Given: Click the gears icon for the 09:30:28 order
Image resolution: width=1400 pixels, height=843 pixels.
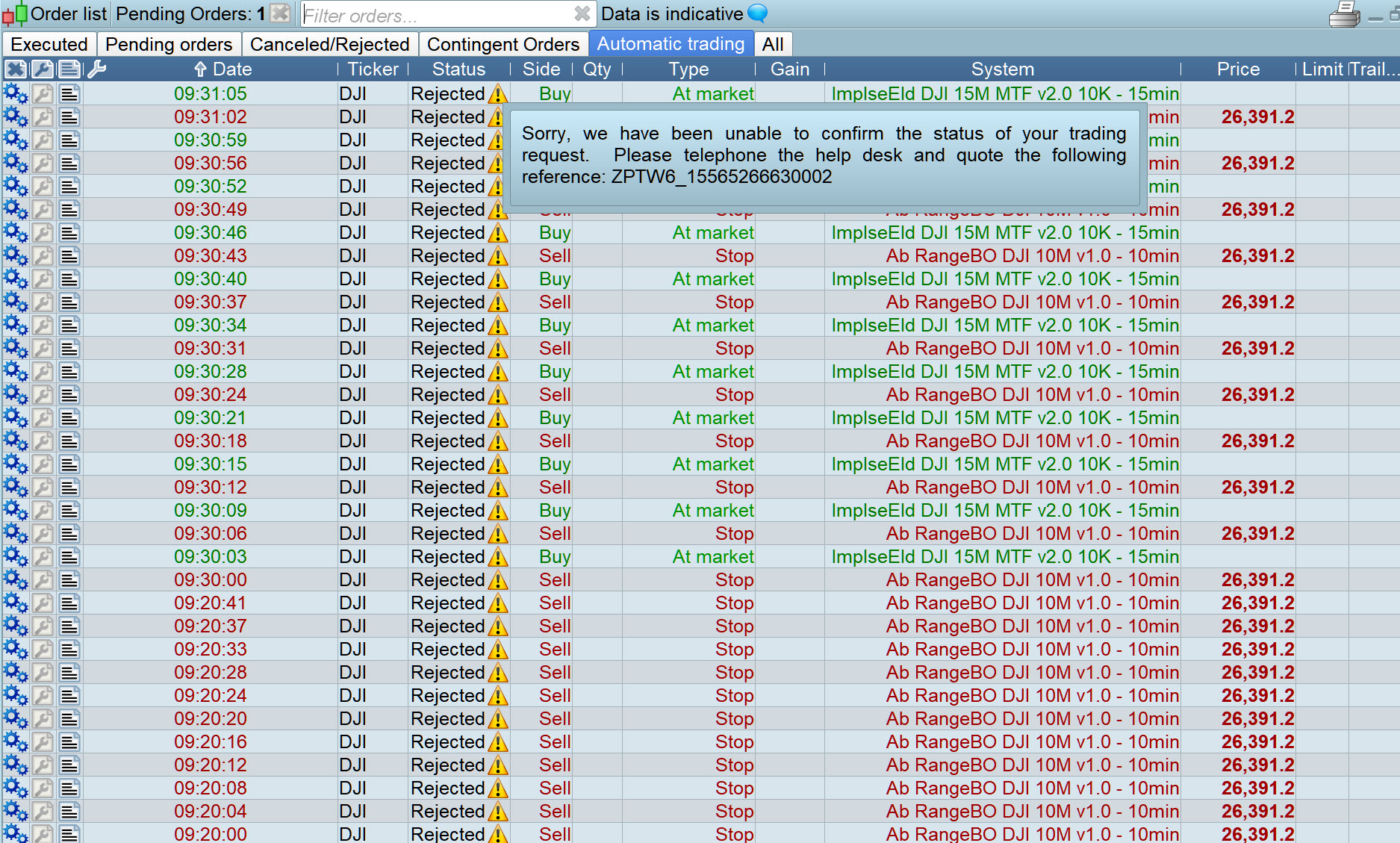Looking at the screenshot, I should point(16,372).
